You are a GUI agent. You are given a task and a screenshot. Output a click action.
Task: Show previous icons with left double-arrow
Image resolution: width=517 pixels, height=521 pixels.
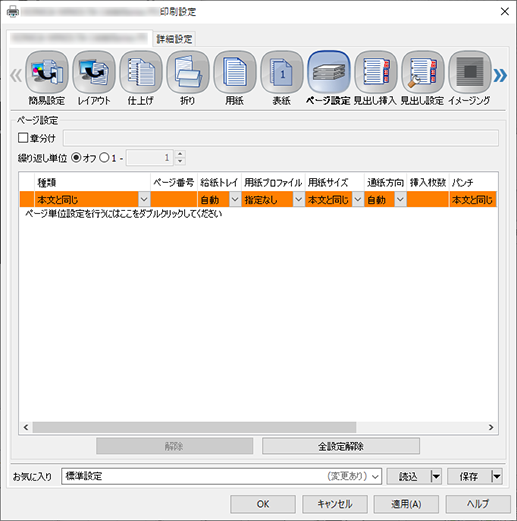[16, 75]
